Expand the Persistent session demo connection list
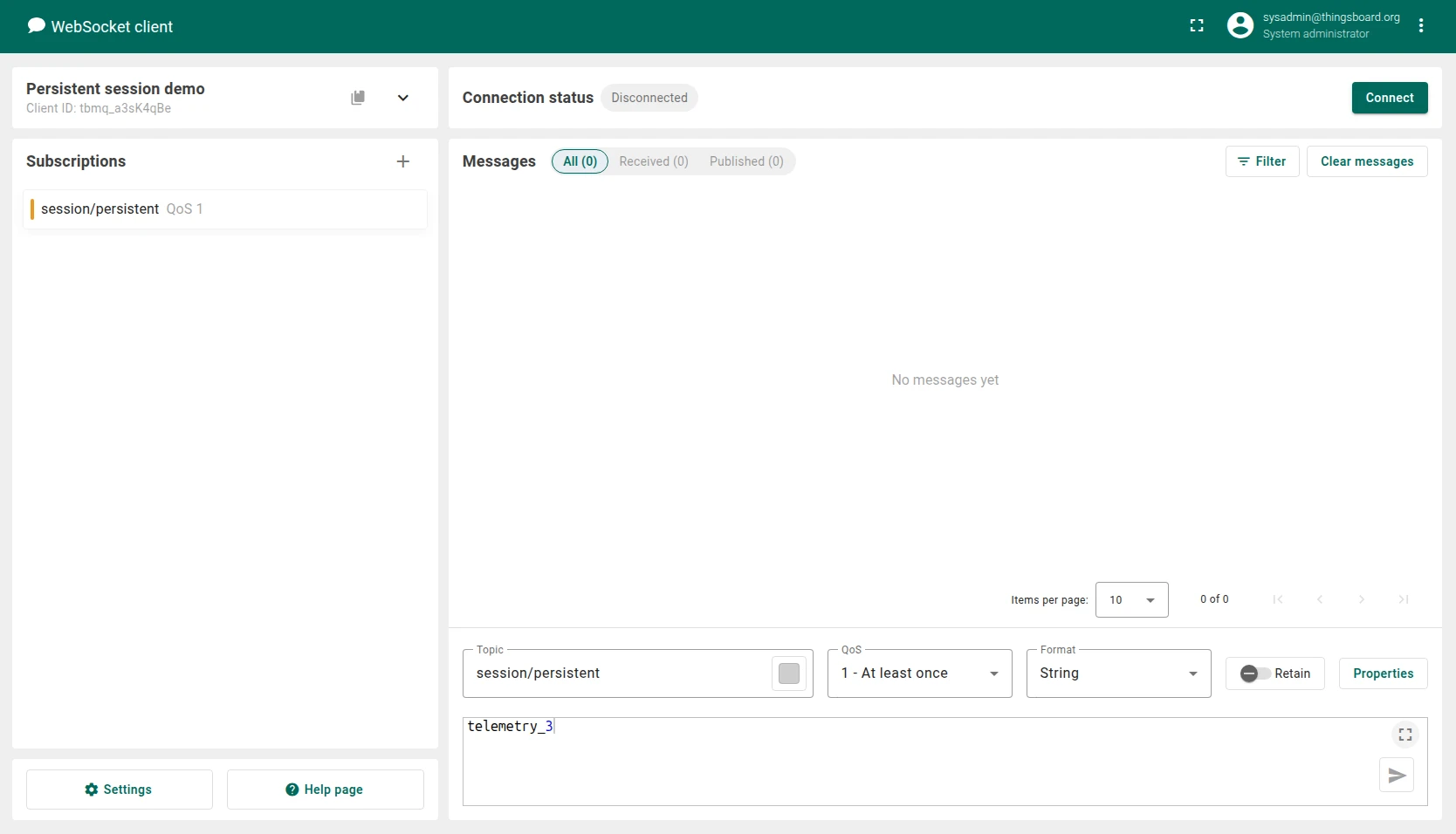This screenshot has height=834, width=1456. click(x=403, y=98)
